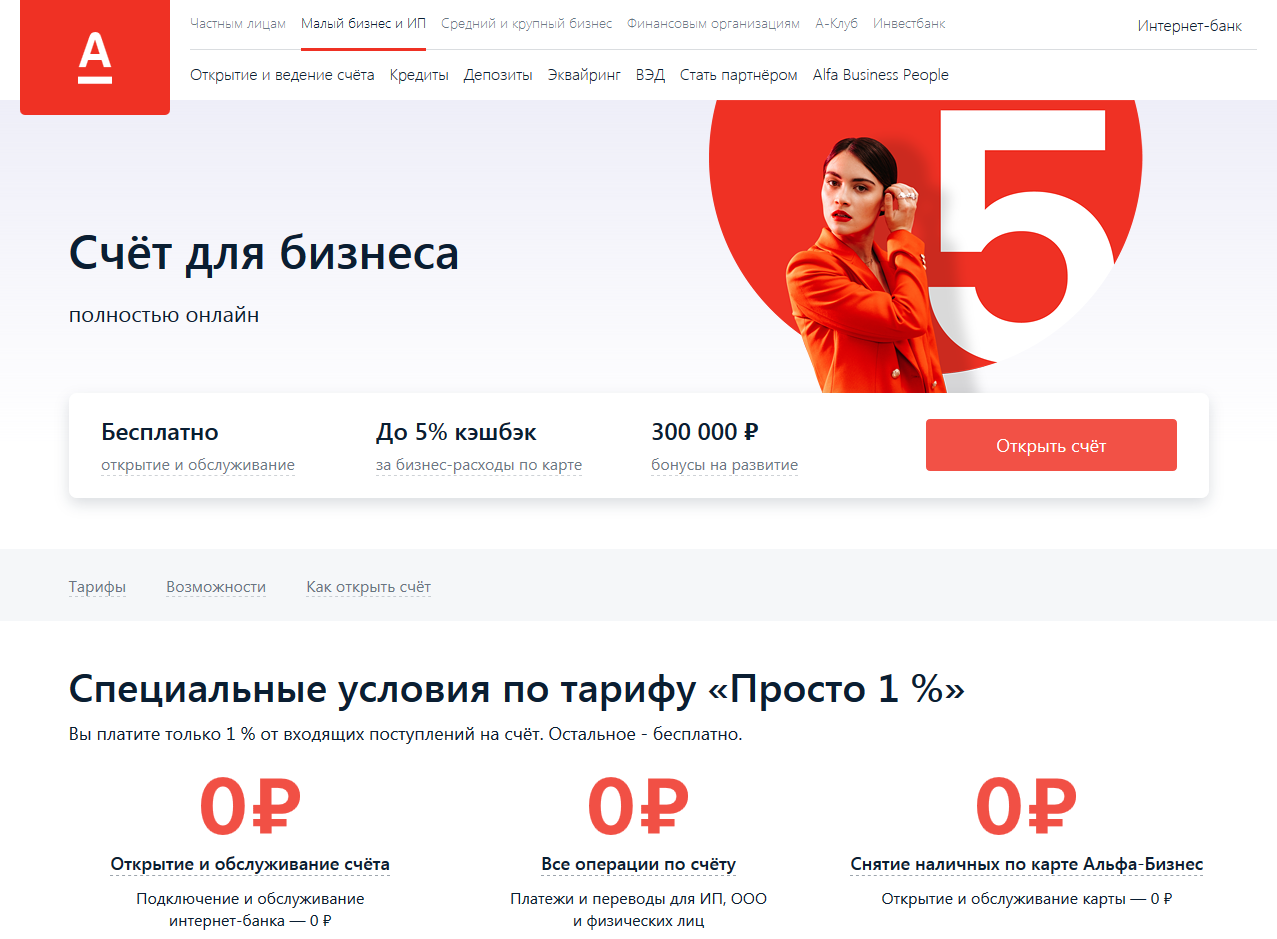
Task: Open the Частным лицам section
Action: (x=238, y=23)
